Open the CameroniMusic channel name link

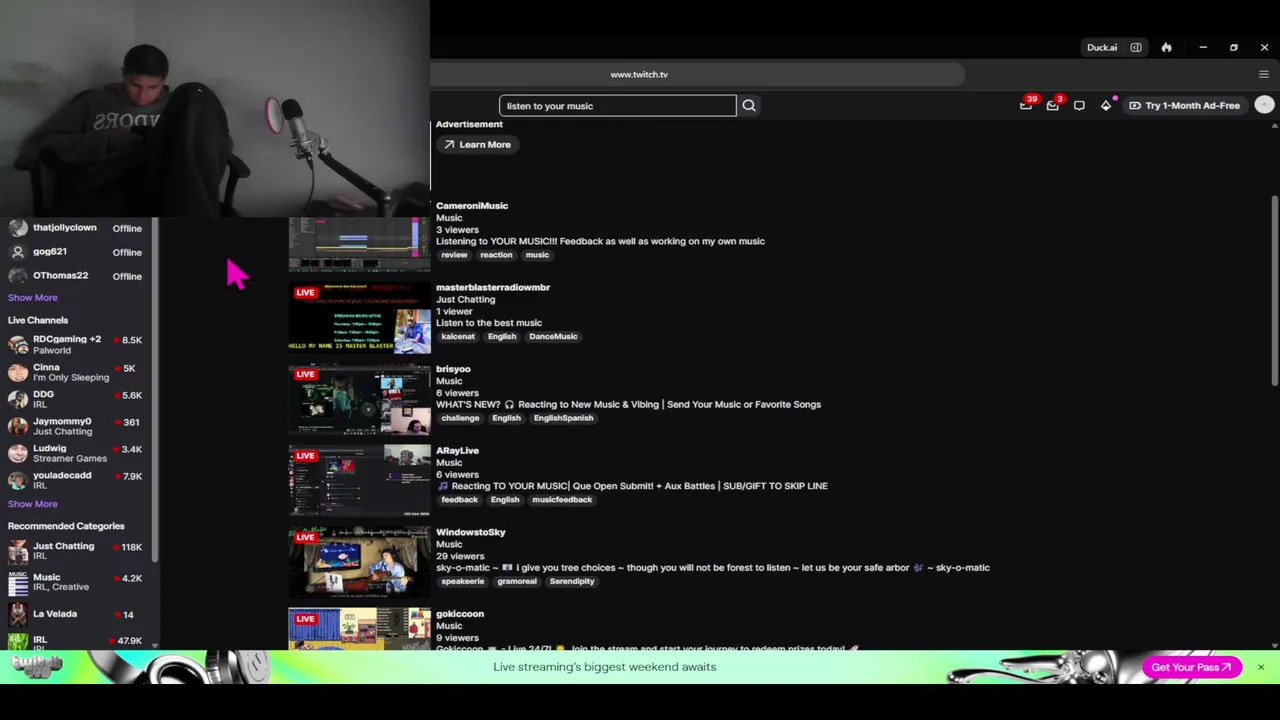[472, 206]
